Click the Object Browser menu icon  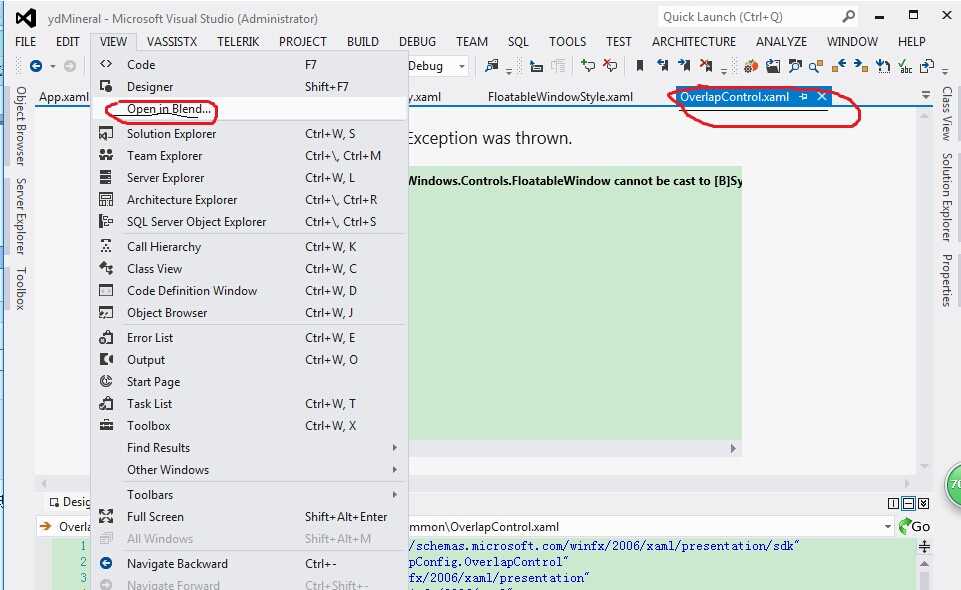106,312
